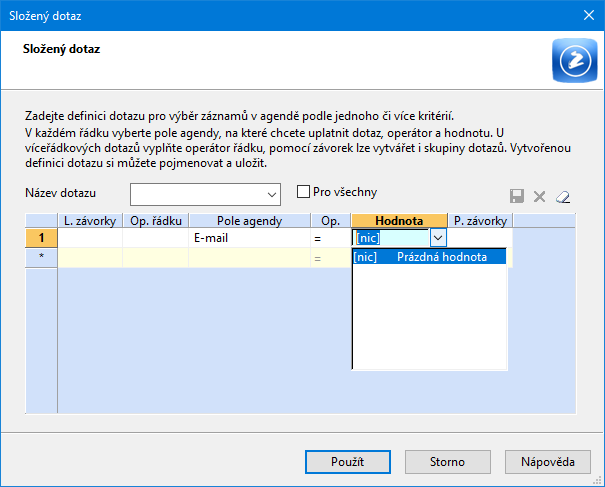Screen dimensions: 605x487
Task: Open help with Nápověda button
Action: pyautogui.click(x=548, y=462)
